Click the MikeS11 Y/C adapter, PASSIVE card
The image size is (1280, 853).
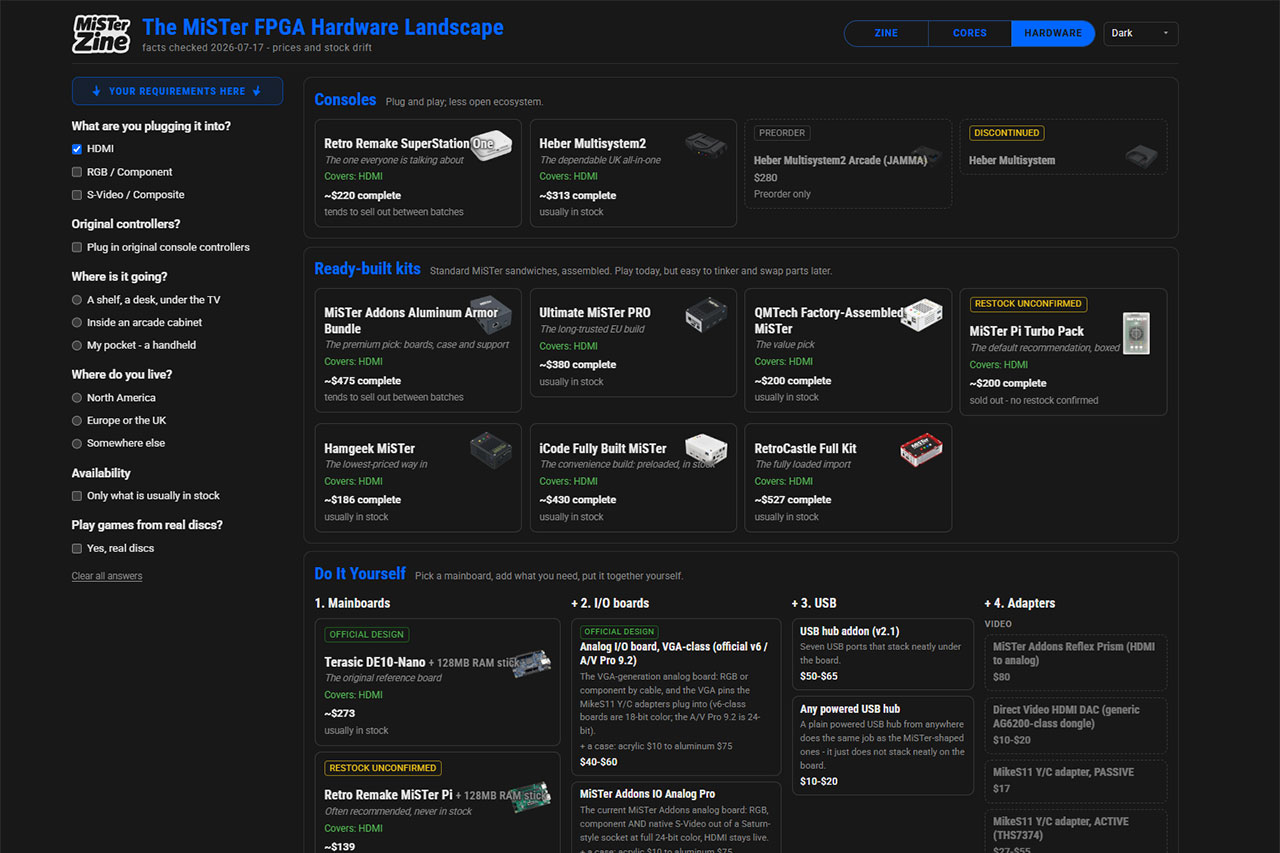pyautogui.click(x=1076, y=781)
